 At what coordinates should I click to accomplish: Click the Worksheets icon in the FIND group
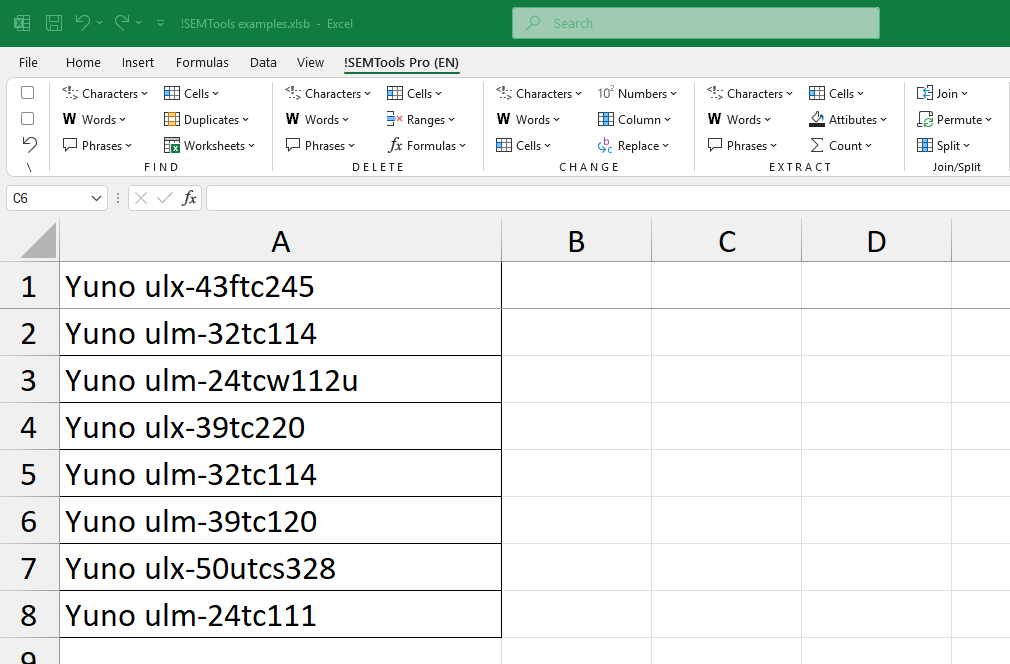(210, 145)
